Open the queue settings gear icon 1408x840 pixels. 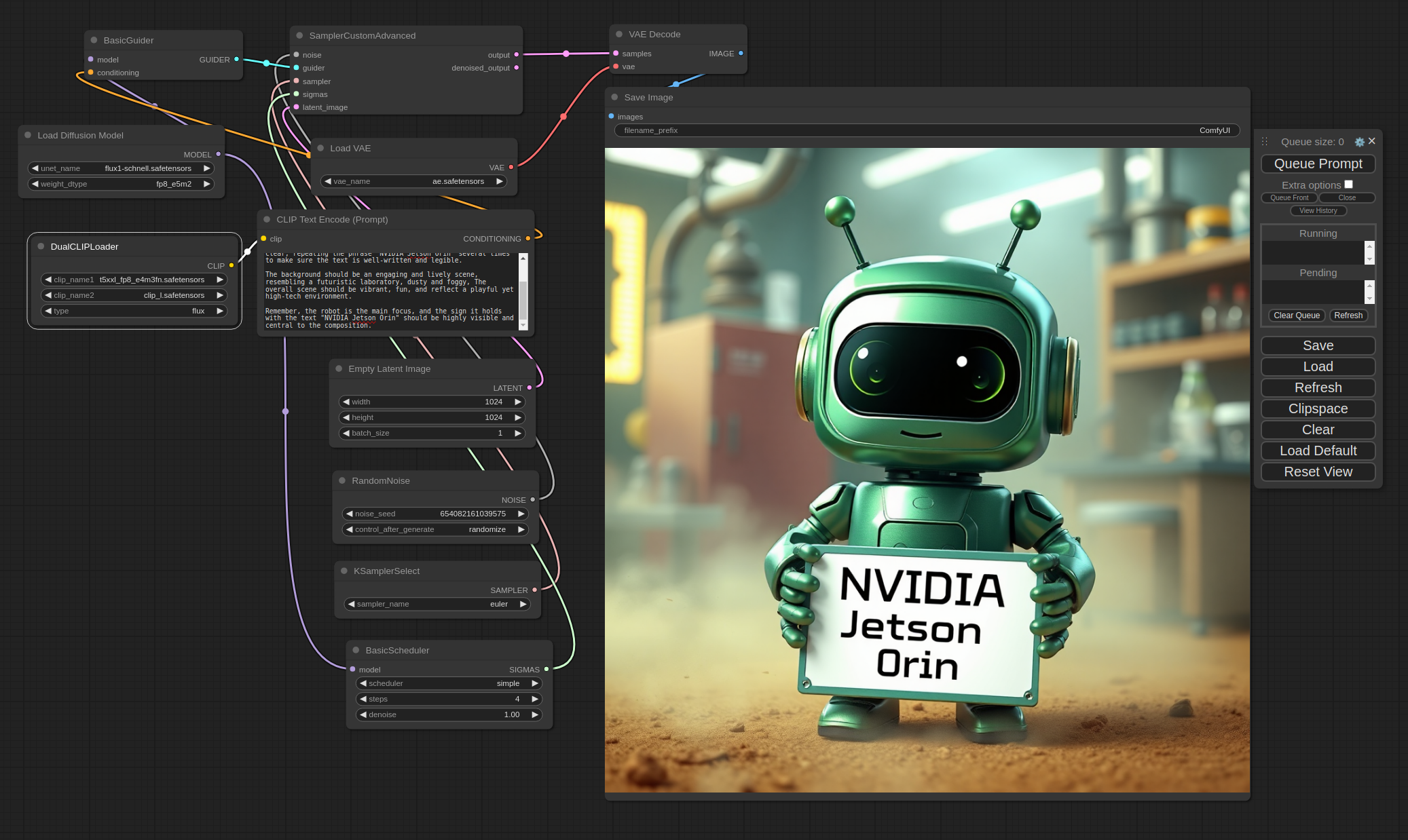point(1359,142)
